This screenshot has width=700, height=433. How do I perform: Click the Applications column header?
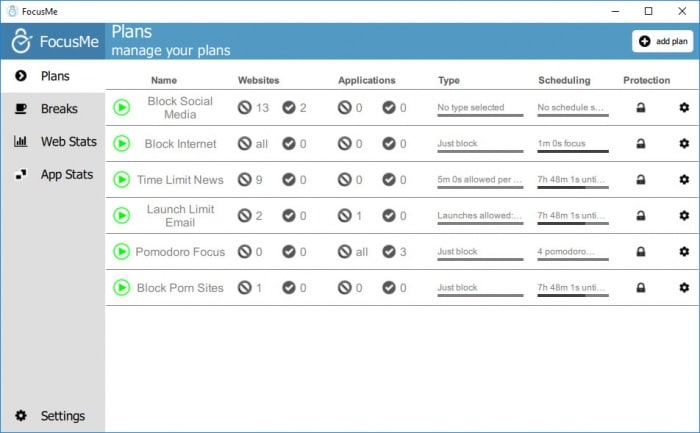click(x=367, y=80)
